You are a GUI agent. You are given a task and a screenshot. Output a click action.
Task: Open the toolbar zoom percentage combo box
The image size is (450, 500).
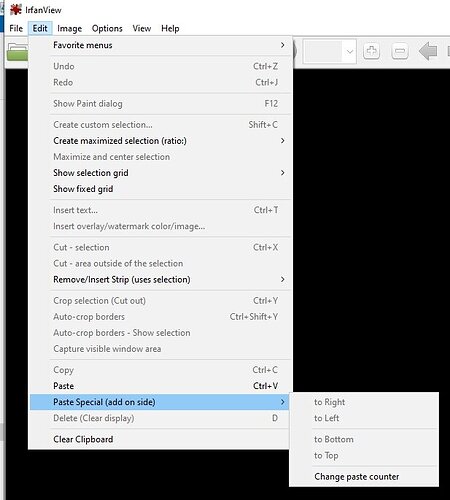[329, 52]
